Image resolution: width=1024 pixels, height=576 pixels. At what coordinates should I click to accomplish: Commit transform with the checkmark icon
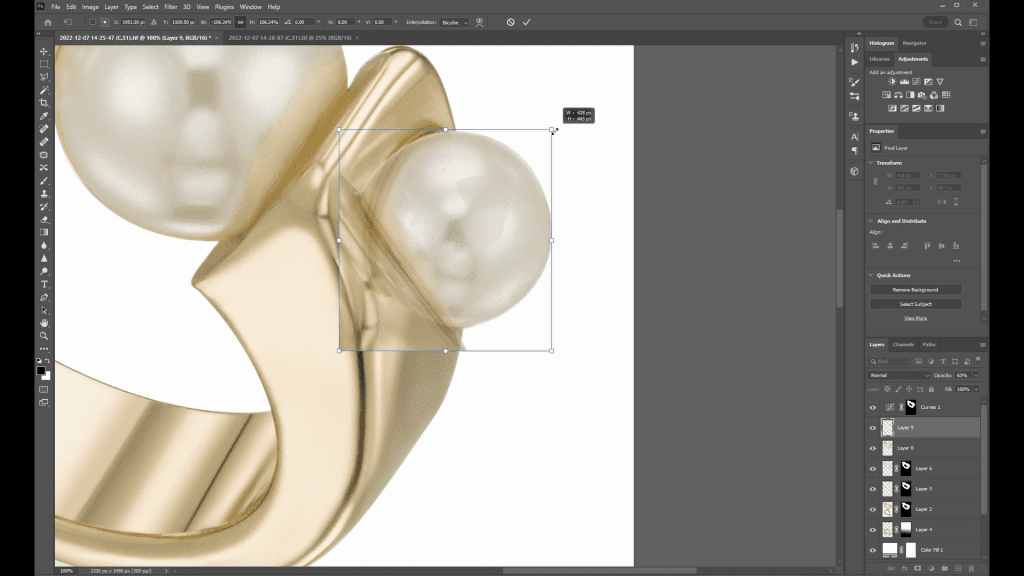[x=526, y=22]
